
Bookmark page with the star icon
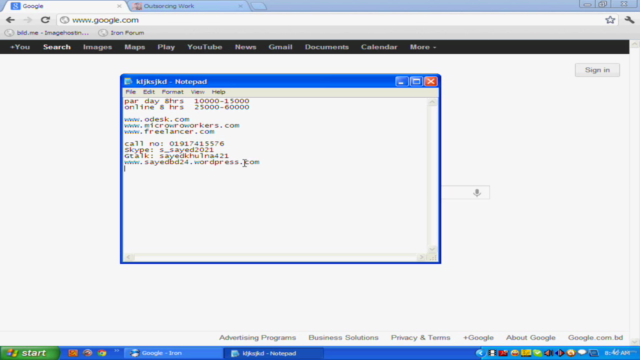click(x=610, y=20)
